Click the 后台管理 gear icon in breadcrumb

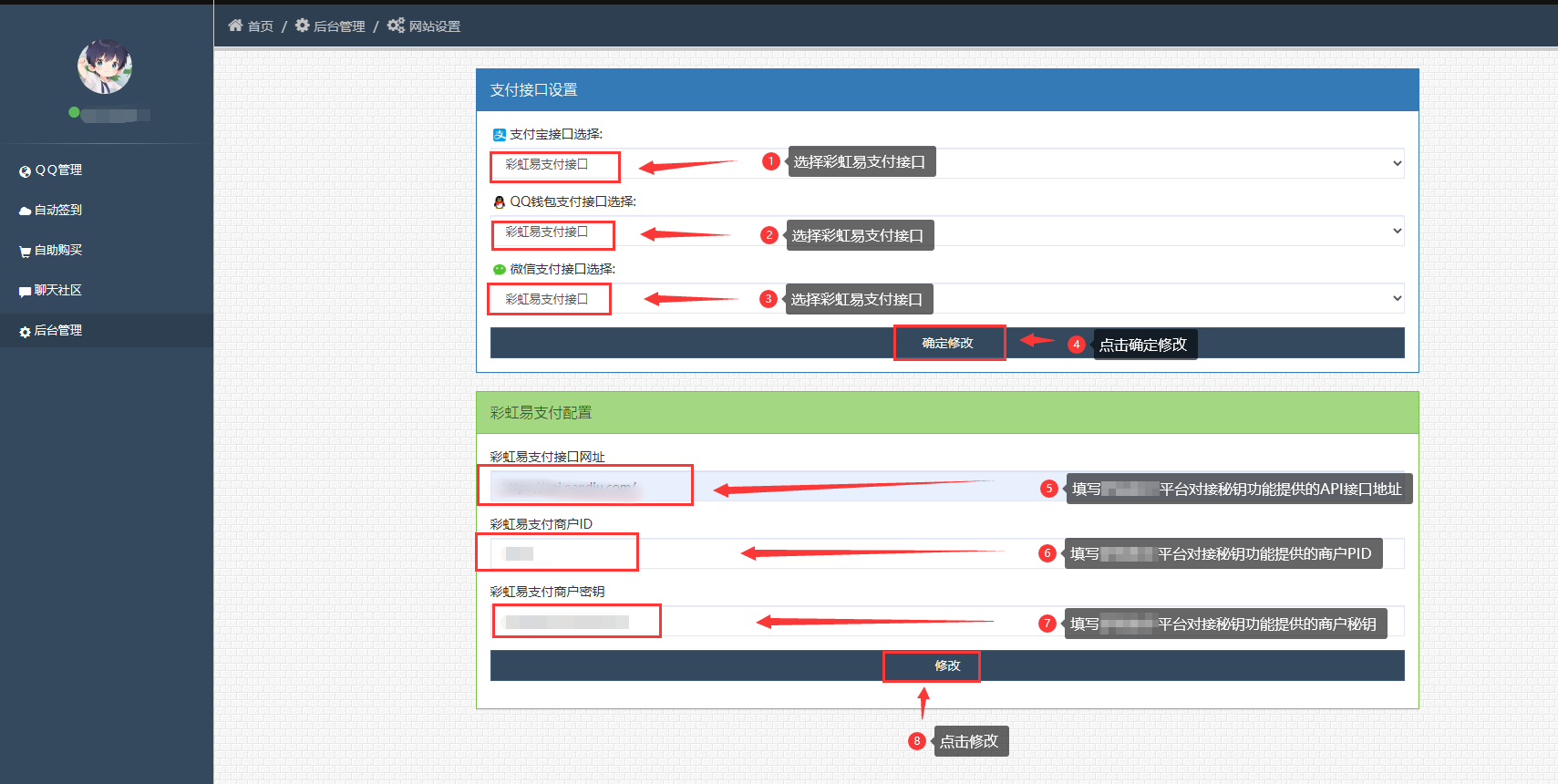click(303, 26)
